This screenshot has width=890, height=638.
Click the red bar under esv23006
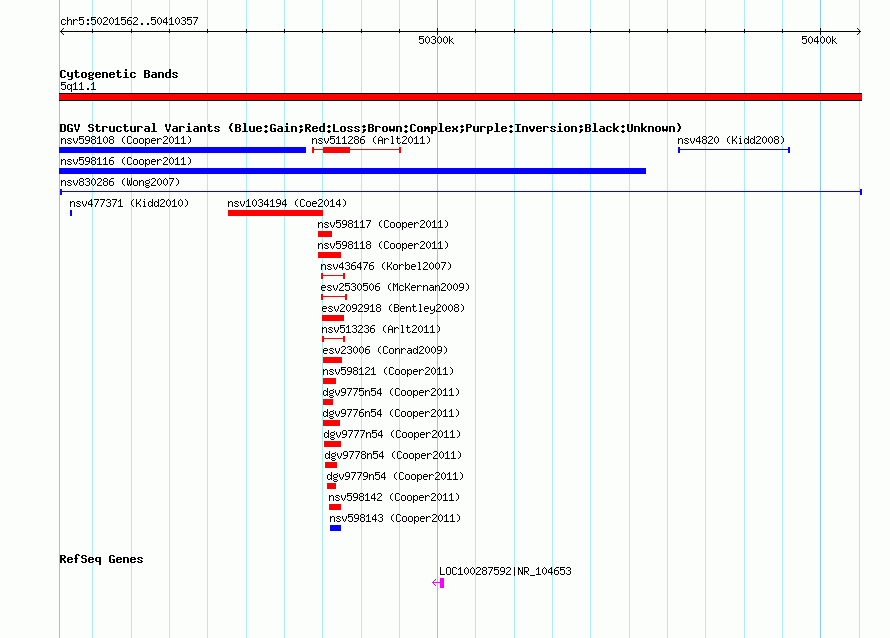pos(332,360)
